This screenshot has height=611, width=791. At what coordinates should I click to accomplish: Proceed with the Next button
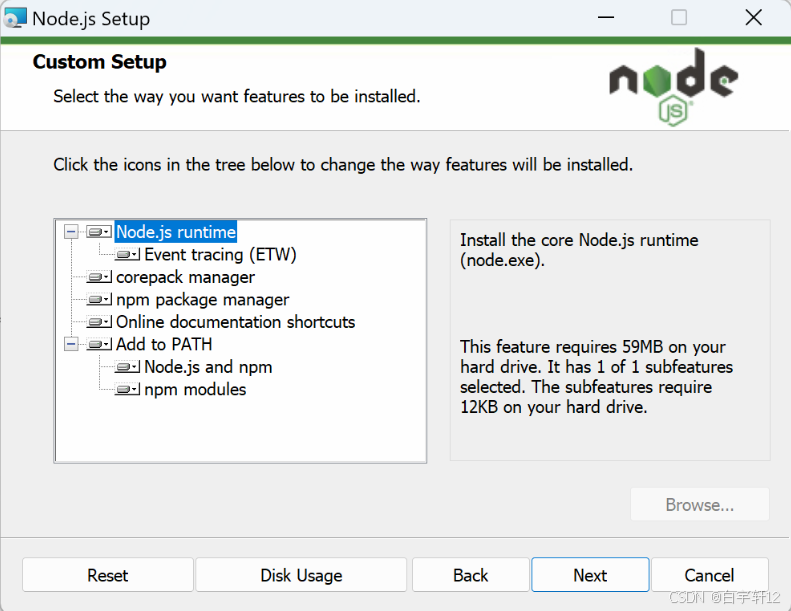(x=590, y=575)
